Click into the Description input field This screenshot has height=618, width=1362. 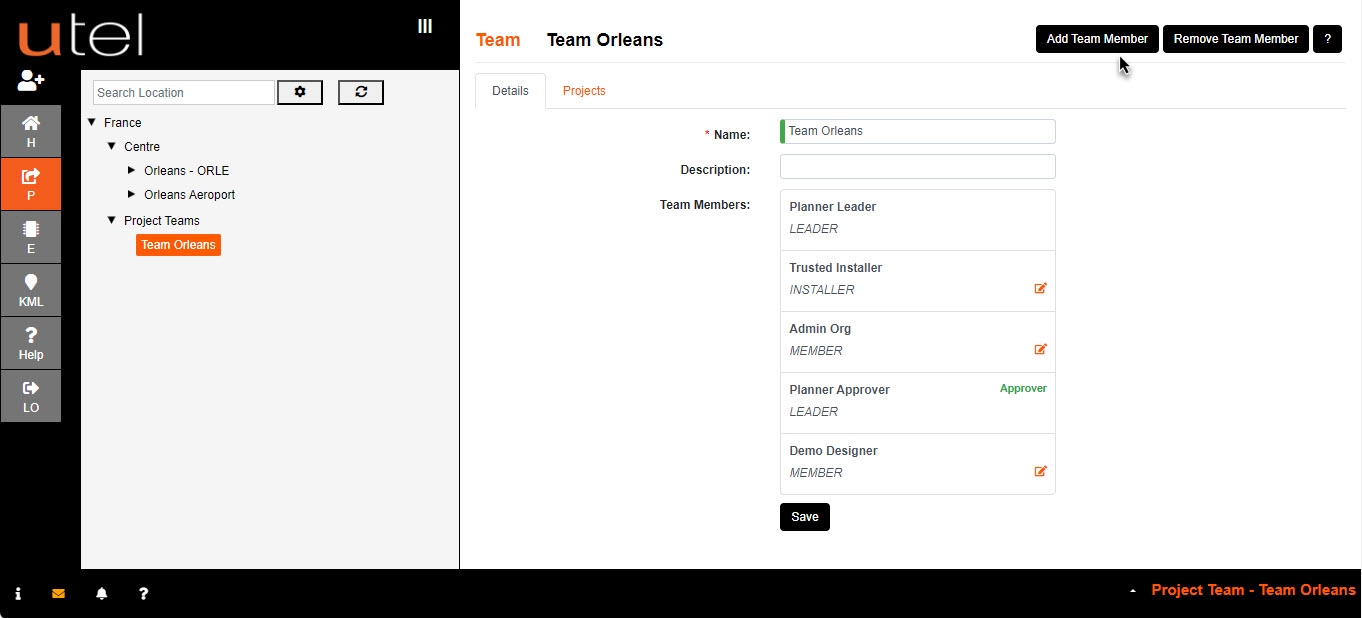click(918, 166)
